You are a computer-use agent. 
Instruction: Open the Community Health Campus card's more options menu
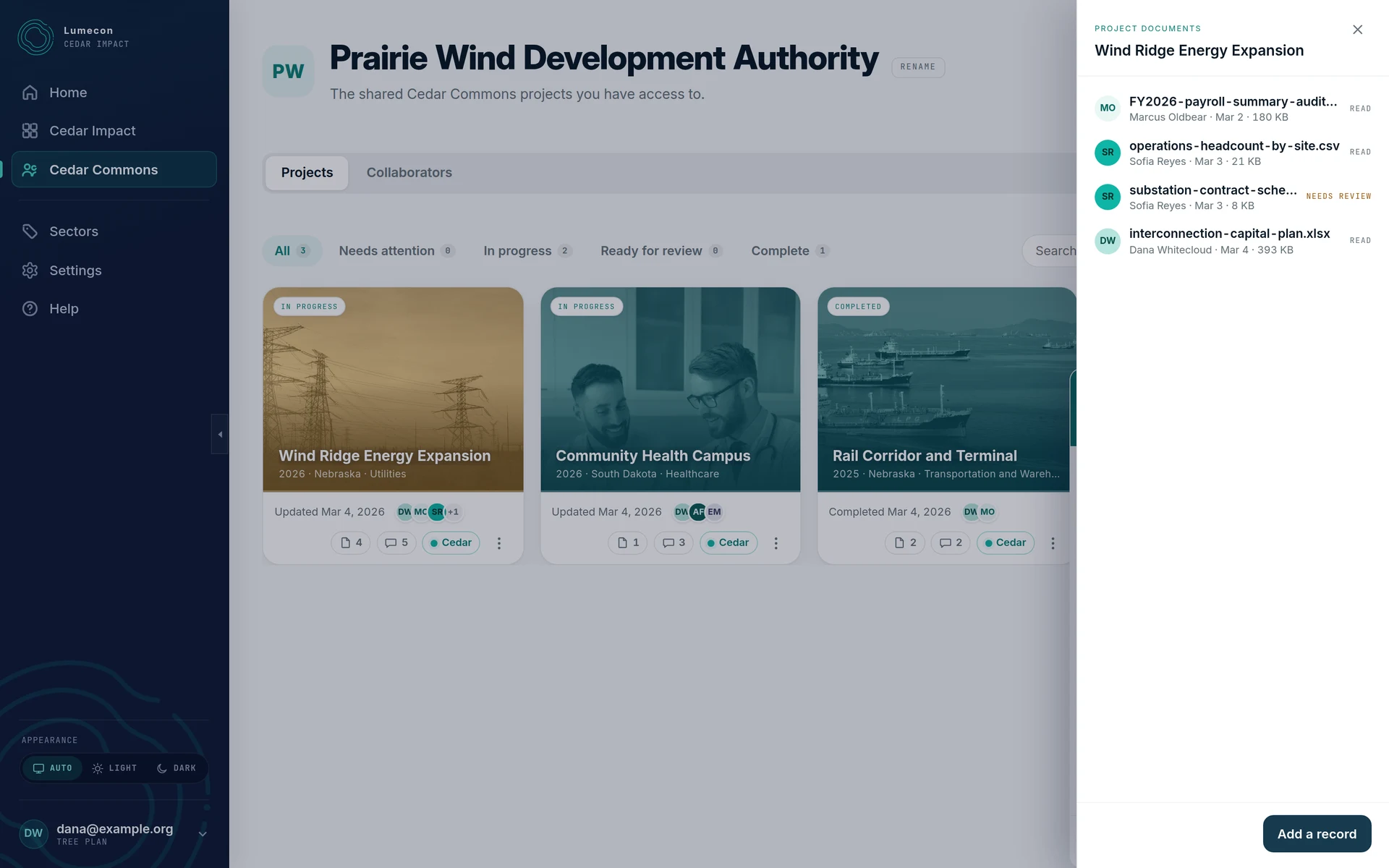click(x=776, y=543)
